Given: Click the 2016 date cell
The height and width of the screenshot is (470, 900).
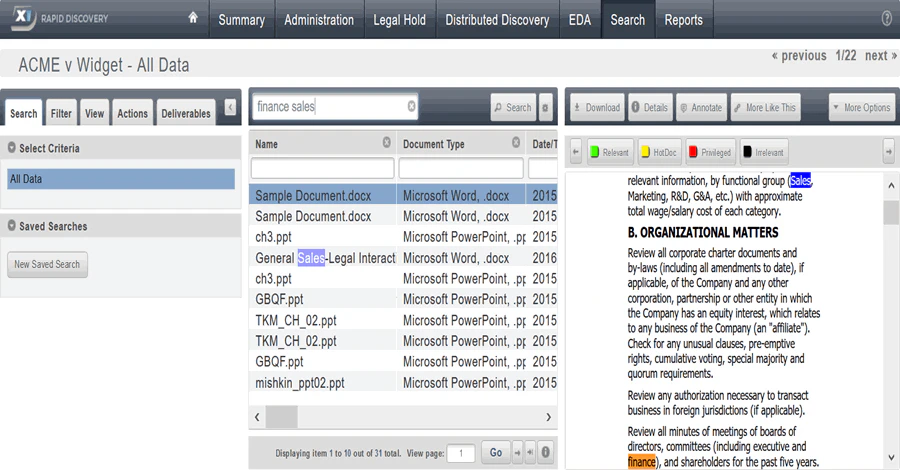Looking at the screenshot, I should (544, 258).
